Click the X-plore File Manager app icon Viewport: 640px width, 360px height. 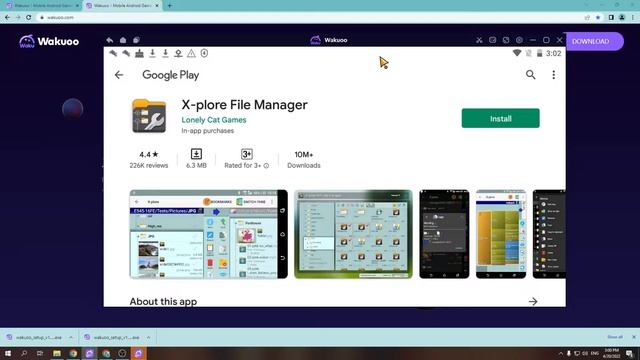tap(149, 116)
